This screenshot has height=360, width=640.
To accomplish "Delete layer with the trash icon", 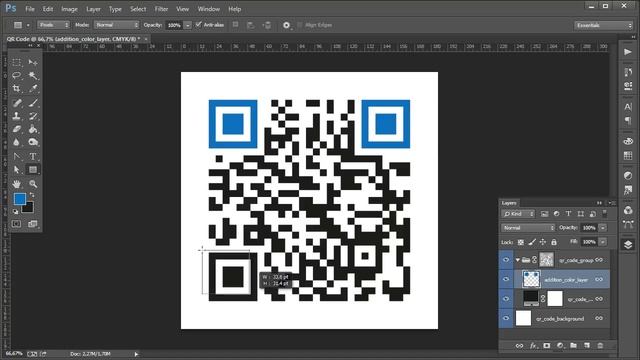I will click(x=600, y=346).
